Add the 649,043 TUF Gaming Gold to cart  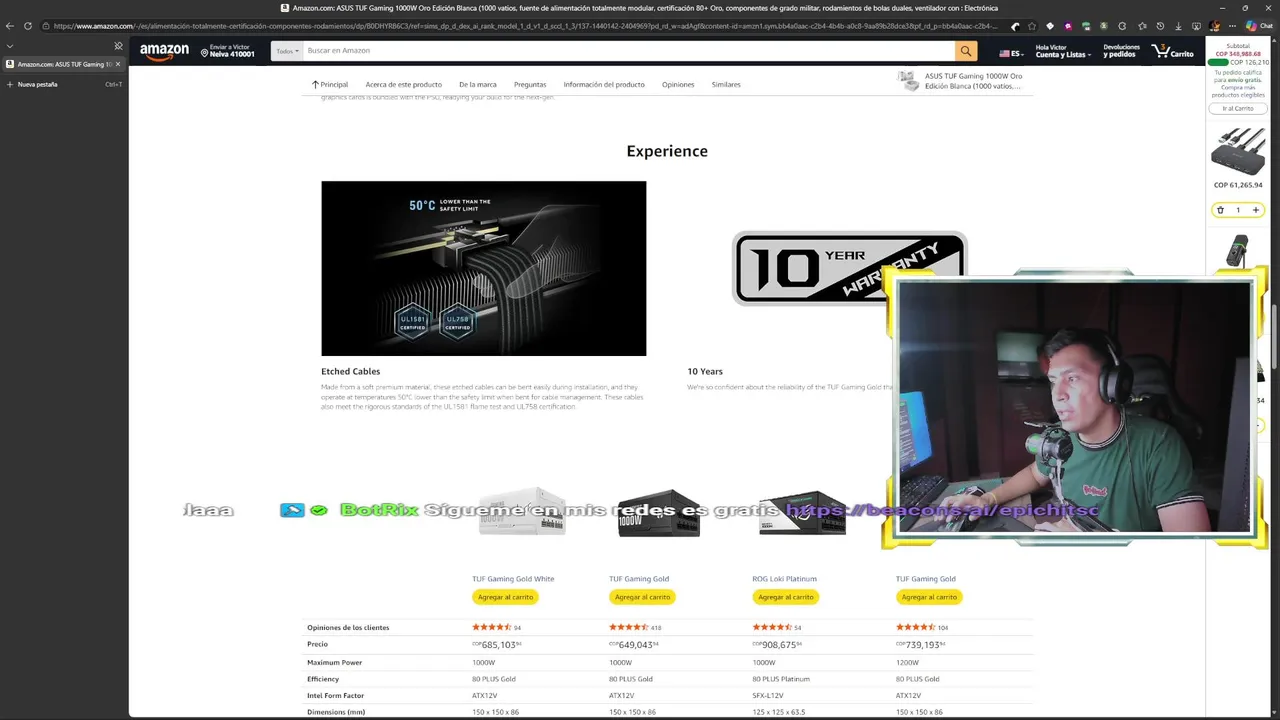point(642,597)
